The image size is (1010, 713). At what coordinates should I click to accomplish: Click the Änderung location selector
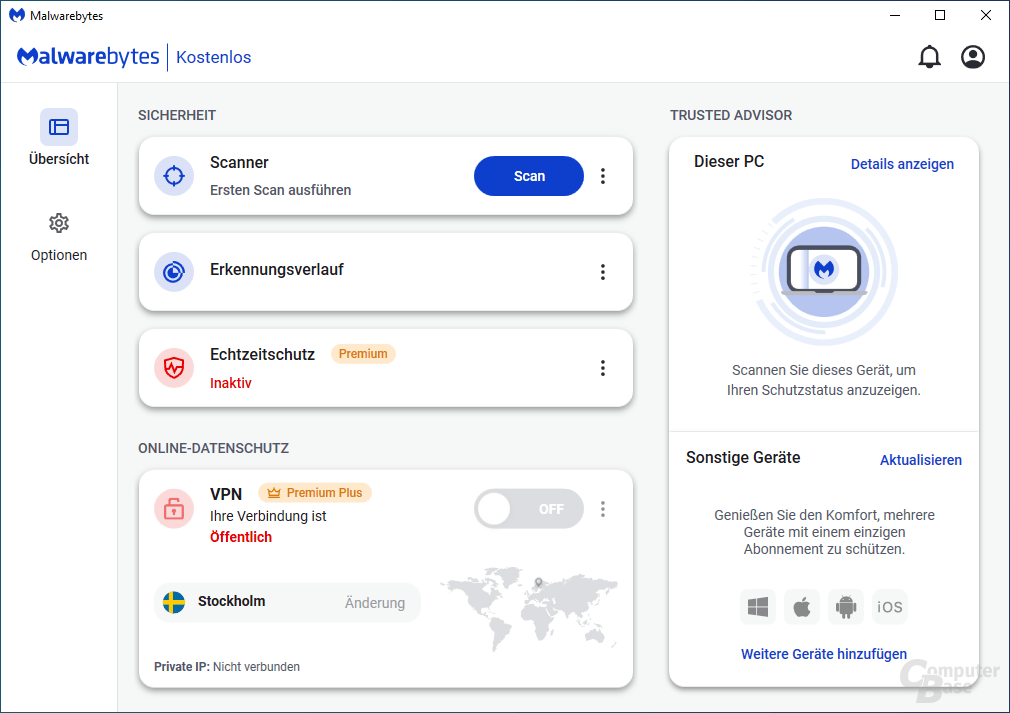375,603
